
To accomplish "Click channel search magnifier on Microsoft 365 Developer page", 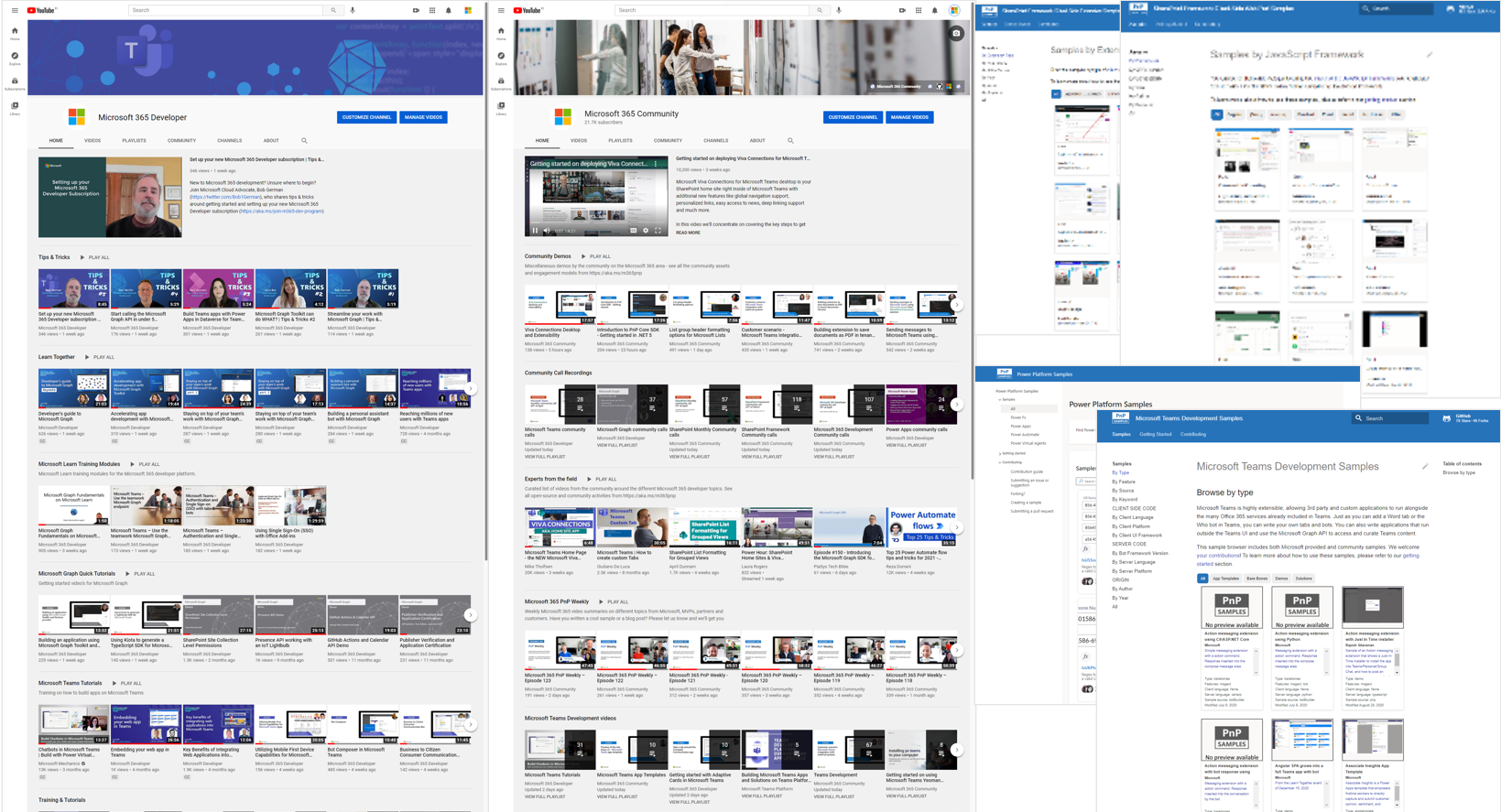I will point(304,141).
